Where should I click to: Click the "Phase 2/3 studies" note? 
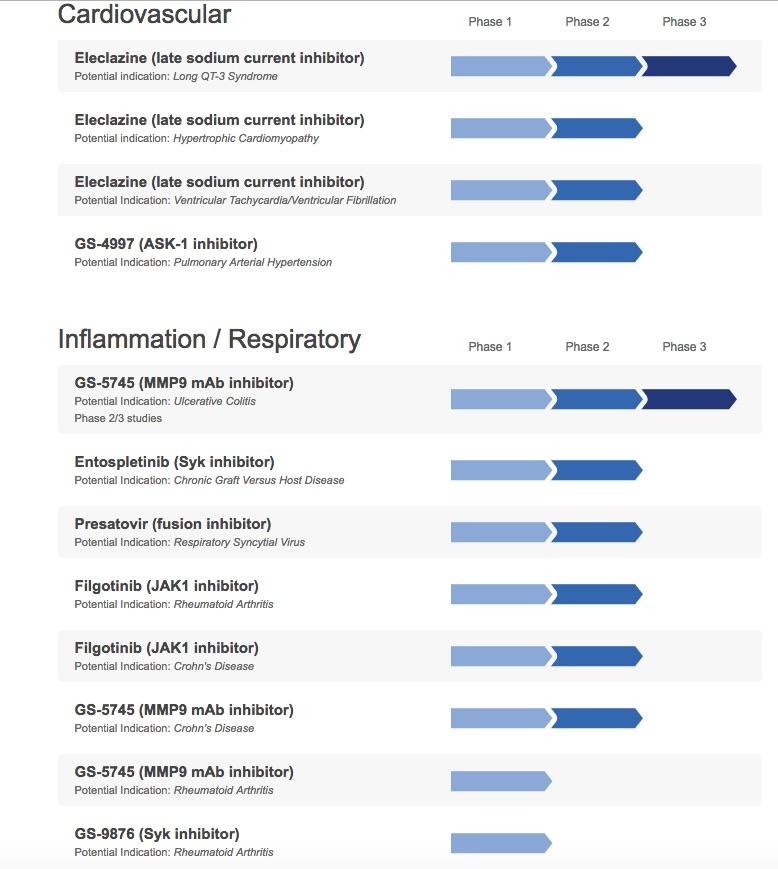[x=118, y=418]
